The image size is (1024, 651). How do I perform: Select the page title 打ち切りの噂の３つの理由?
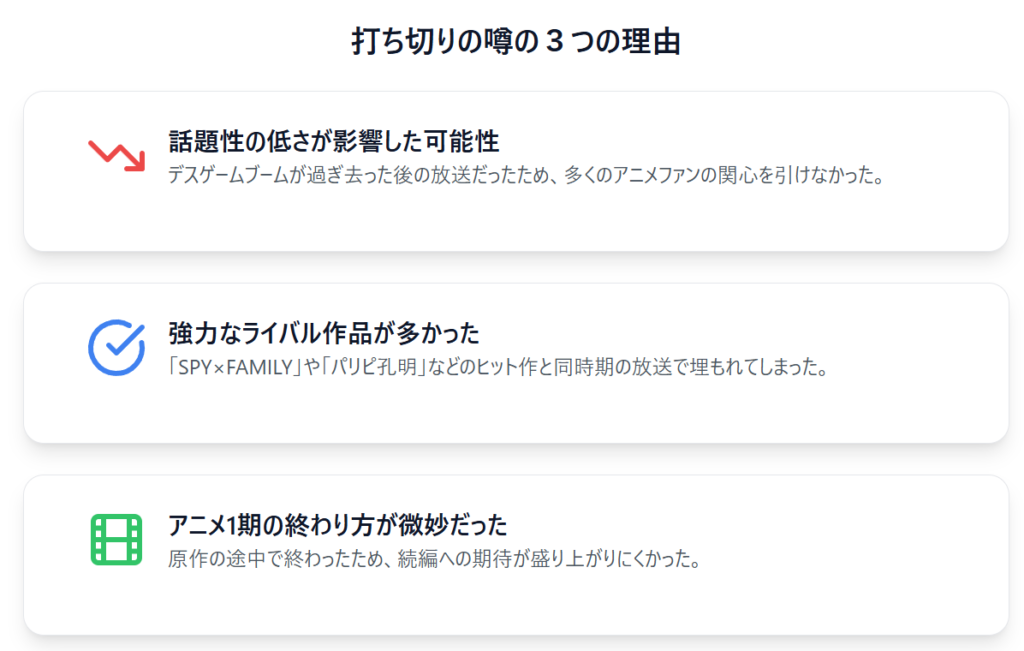point(516,41)
